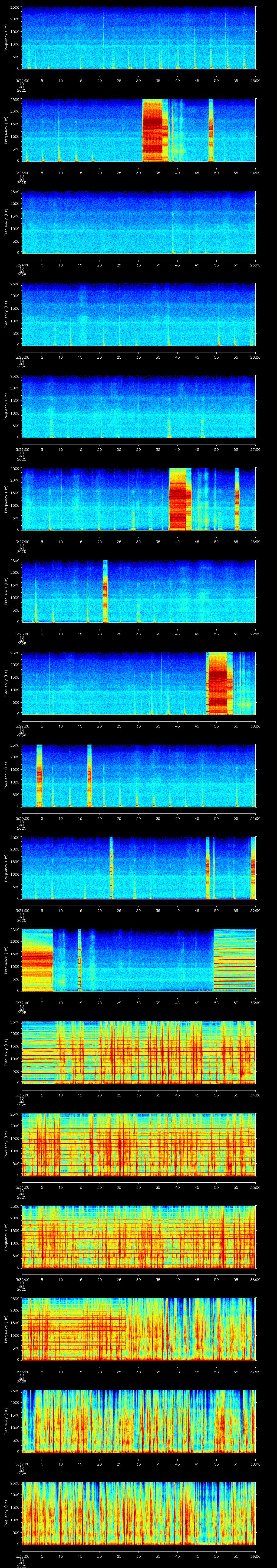Click the 3:31:00 start time label
This screenshot has height=1568, width=277.
click(x=22, y=910)
